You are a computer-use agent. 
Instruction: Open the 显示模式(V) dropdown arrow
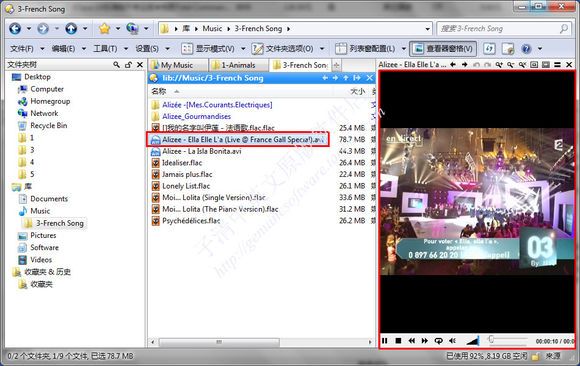[243, 48]
